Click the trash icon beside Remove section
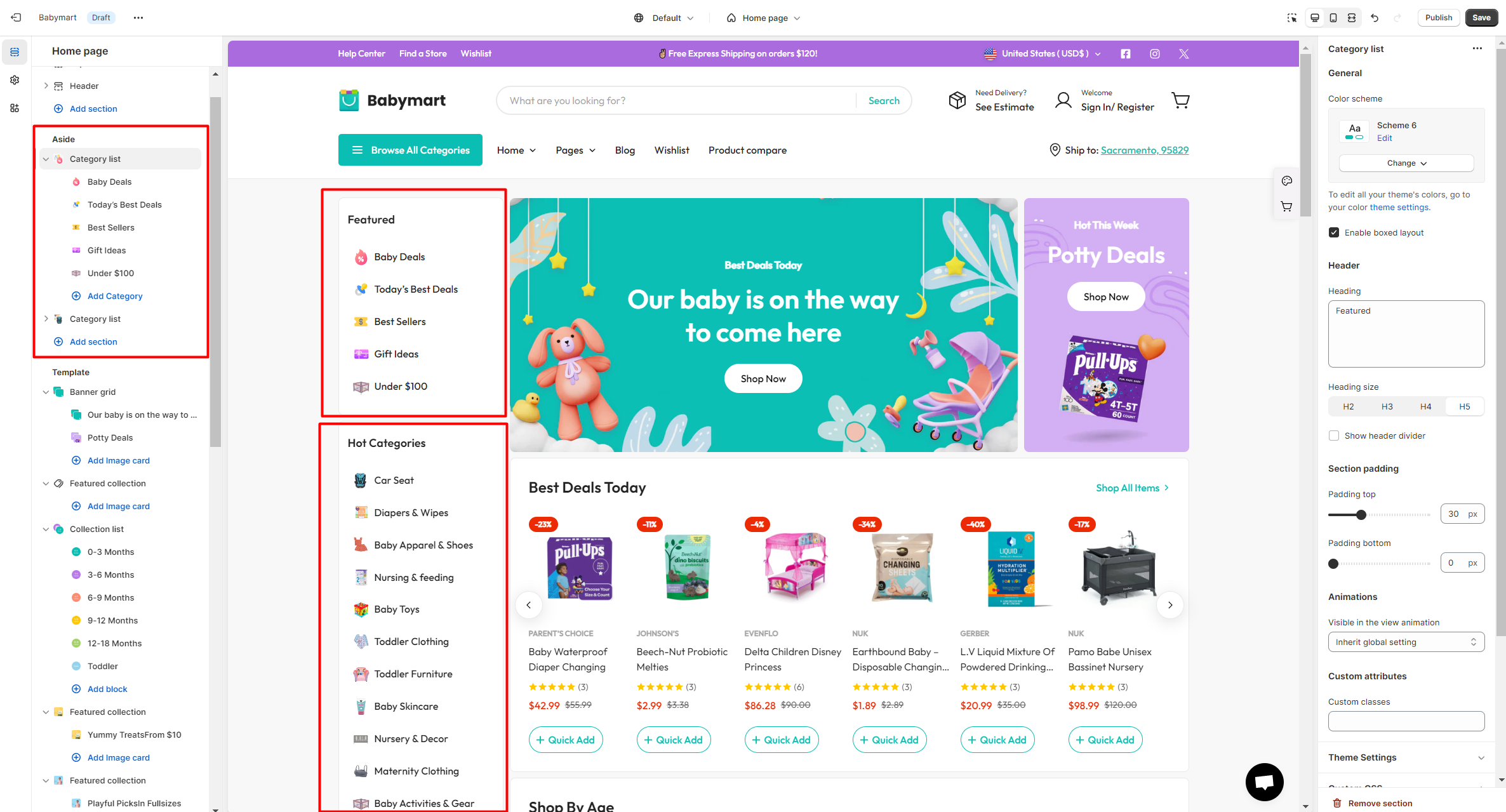The width and height of the screenshot is (1506, 812). tap(1337, 803)
